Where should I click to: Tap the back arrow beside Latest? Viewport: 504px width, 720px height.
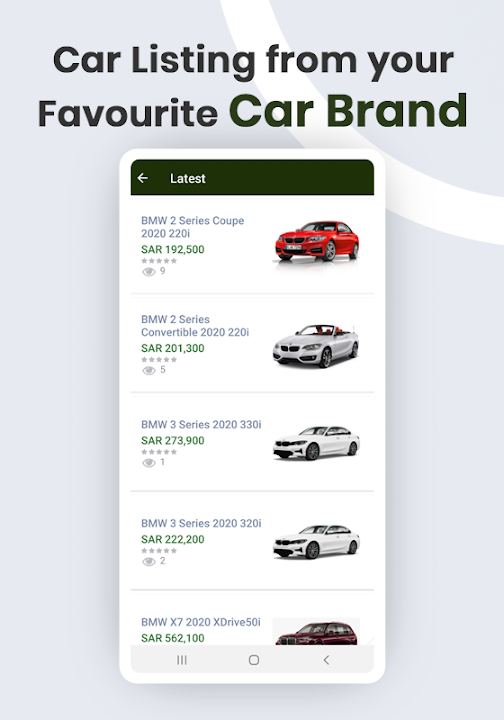[143, 178]
